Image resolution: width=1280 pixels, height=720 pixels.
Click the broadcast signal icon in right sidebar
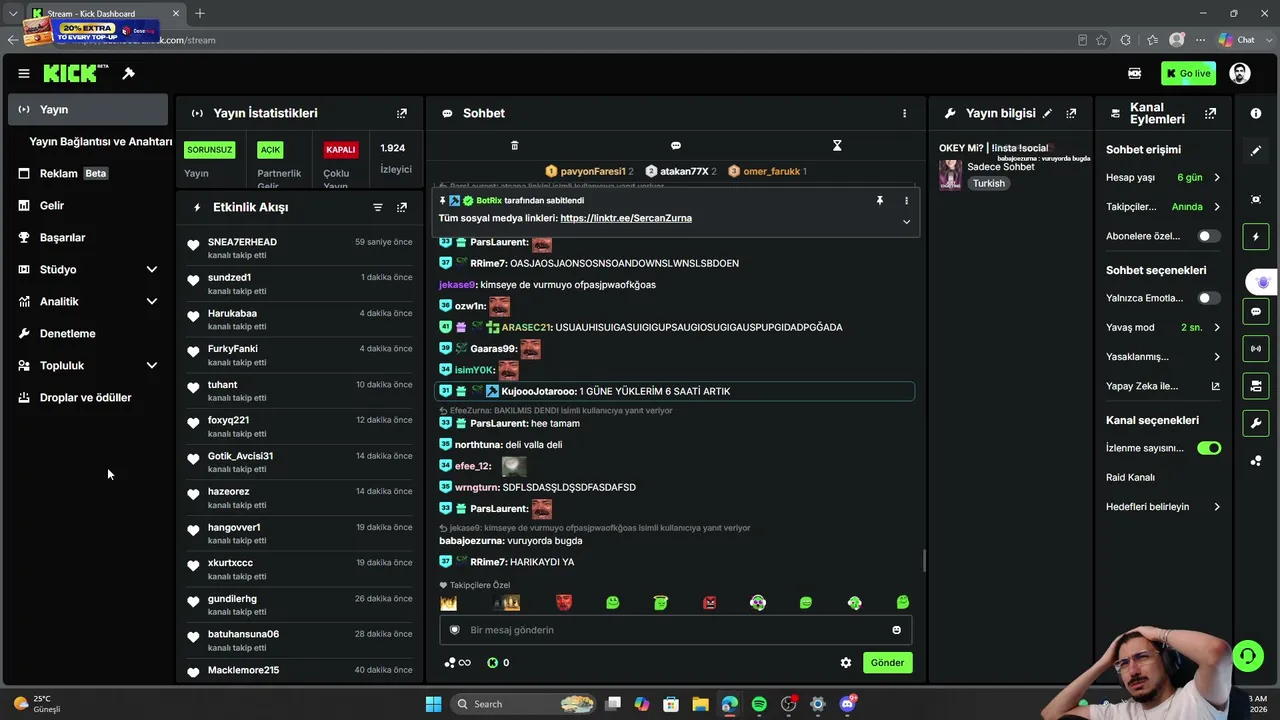tap(1256, 348)
